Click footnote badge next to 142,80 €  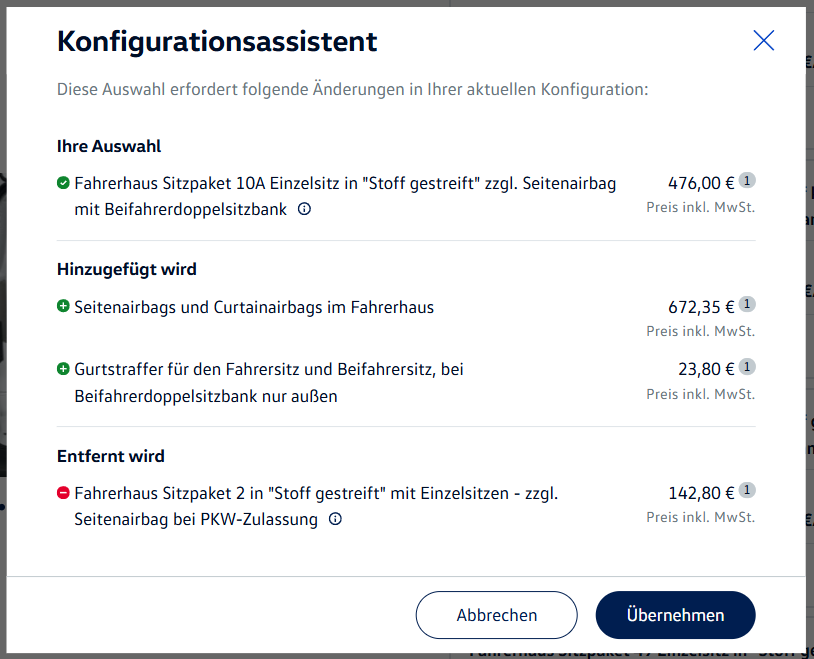747,490
